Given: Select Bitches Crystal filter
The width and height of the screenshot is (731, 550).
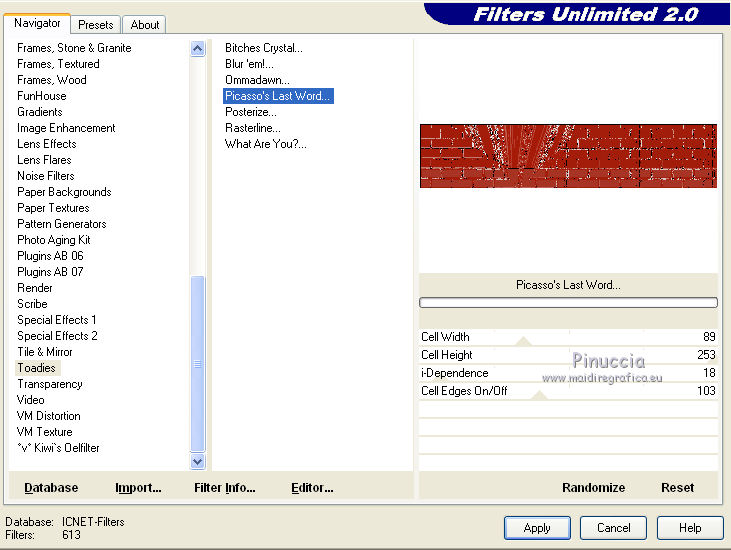Looking at the screenshot, I should coord(264,48).
